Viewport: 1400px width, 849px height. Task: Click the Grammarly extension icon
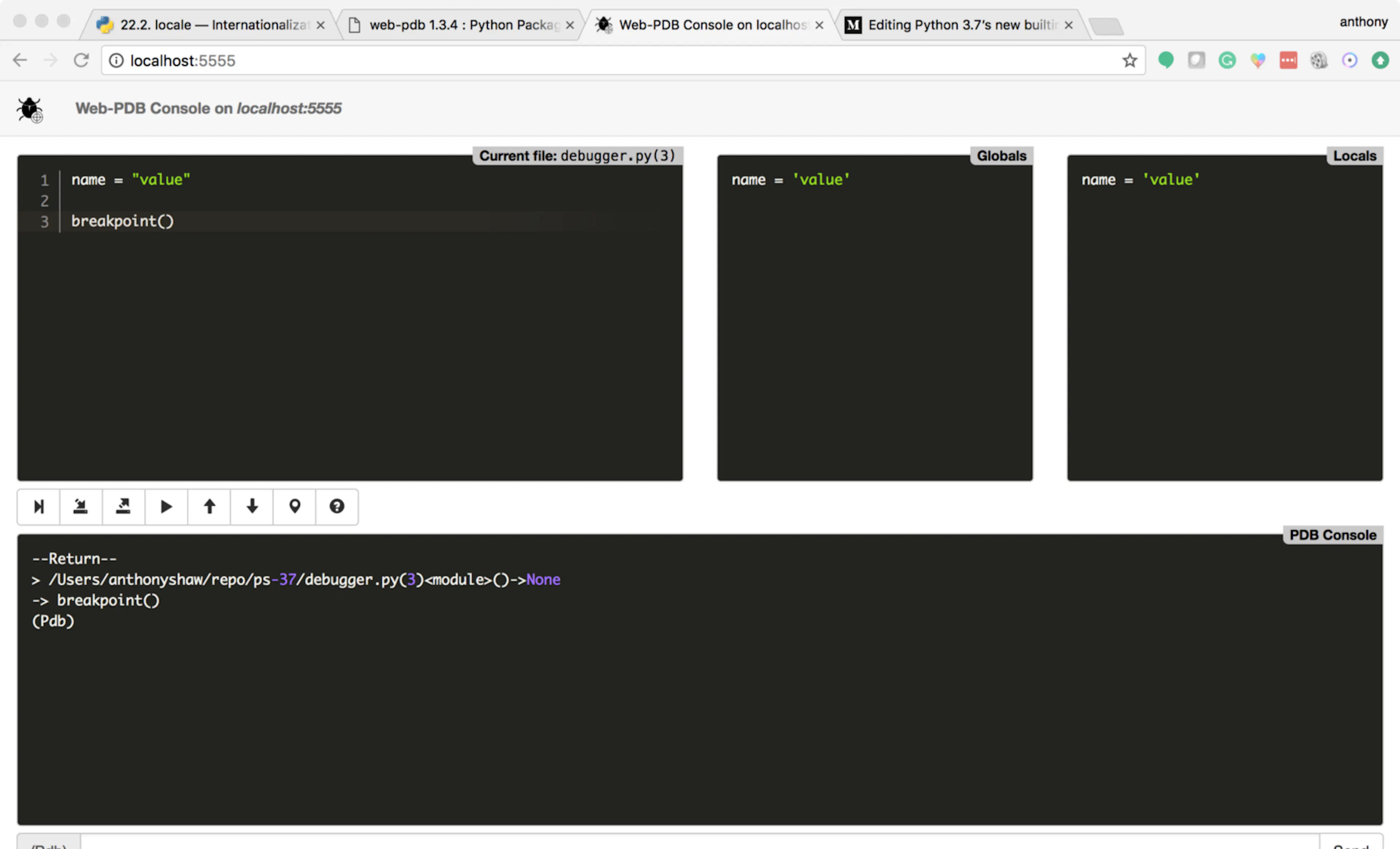tap(1227, 60)
